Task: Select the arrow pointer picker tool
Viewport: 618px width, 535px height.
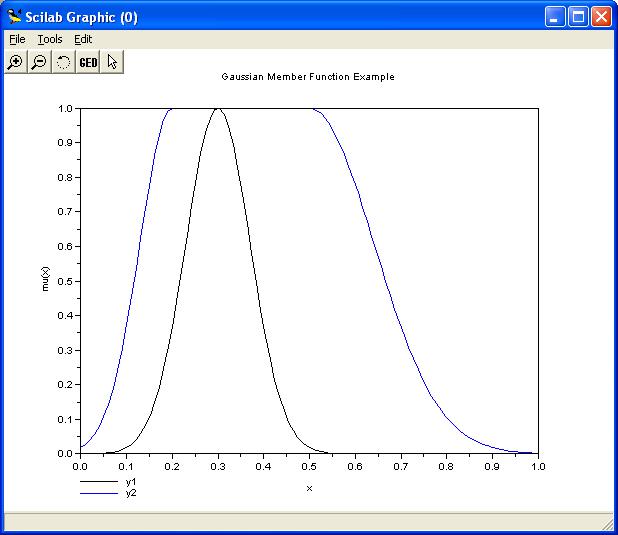Action: [x=112, y=62]
